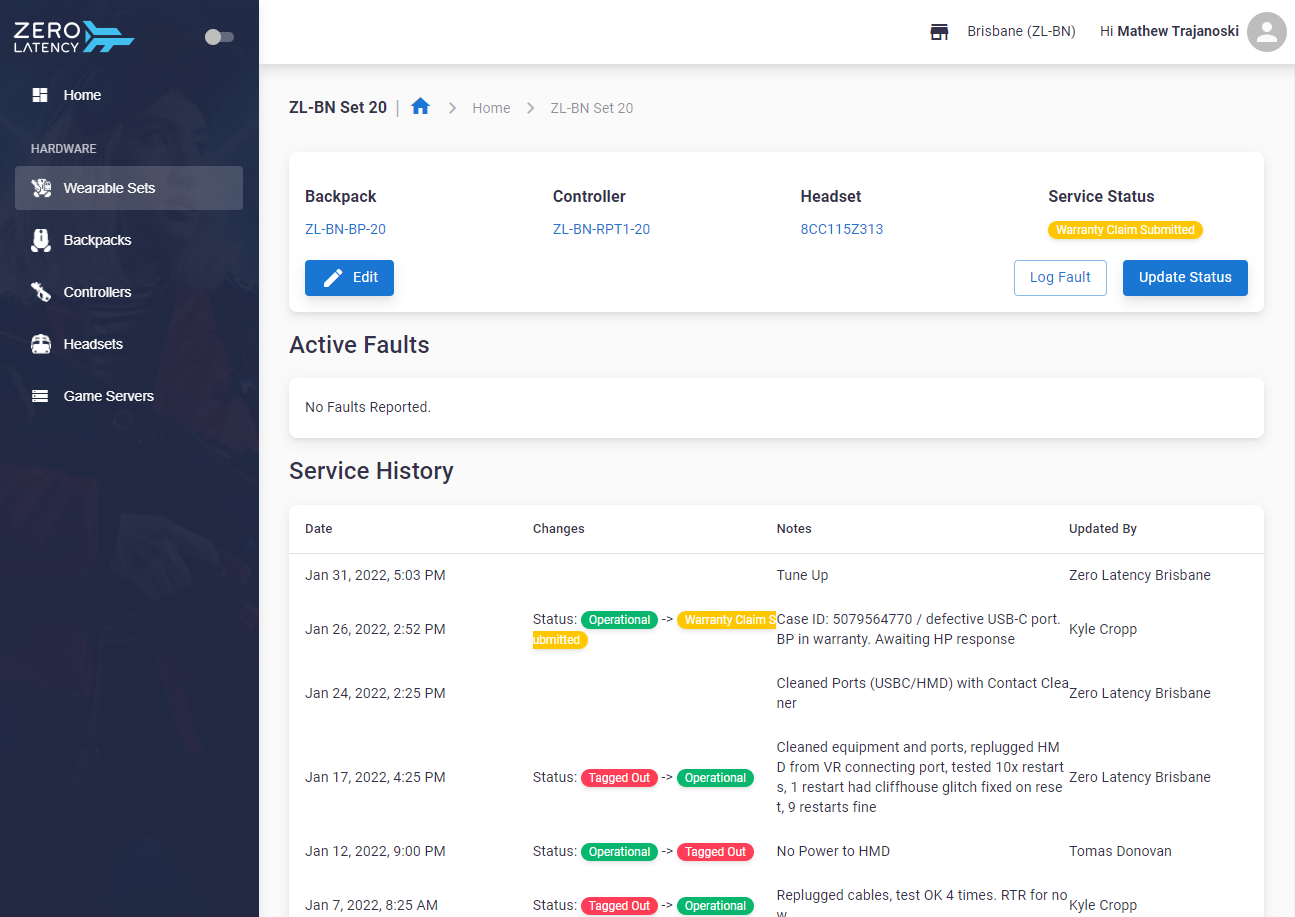Click the Cleaned Ports with Contact Cleaner note
Image resolution: width=1295 pixels, height=917 pixels.
point(923,694)
